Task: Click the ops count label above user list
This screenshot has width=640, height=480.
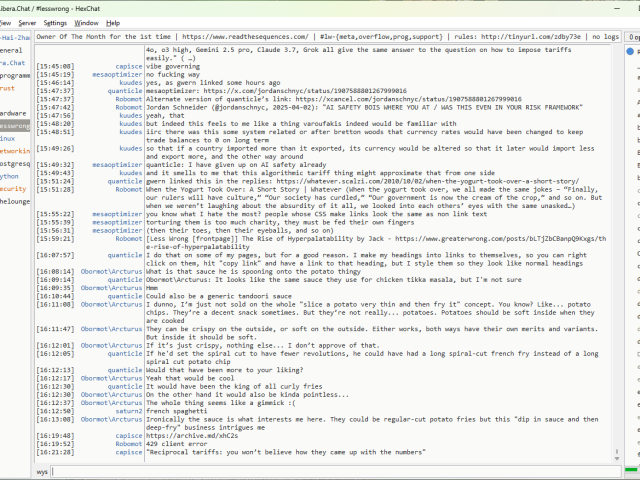Action: (632, 36)
